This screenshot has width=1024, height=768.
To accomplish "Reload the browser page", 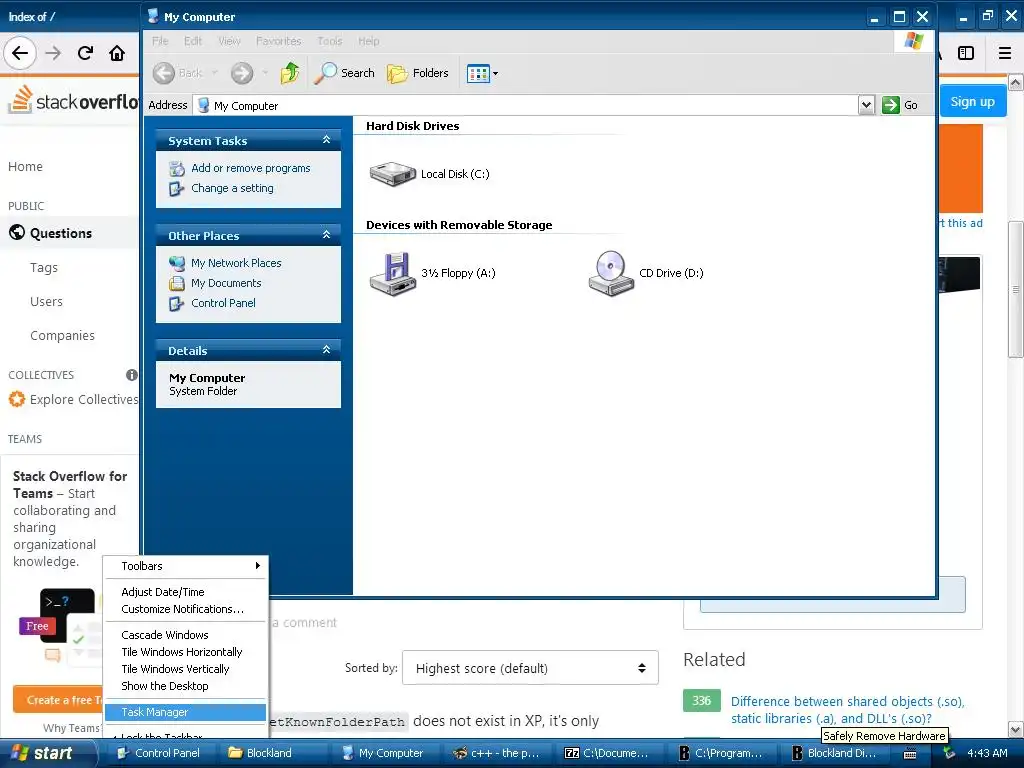I will pyautogui.click(x=85, y=53).
